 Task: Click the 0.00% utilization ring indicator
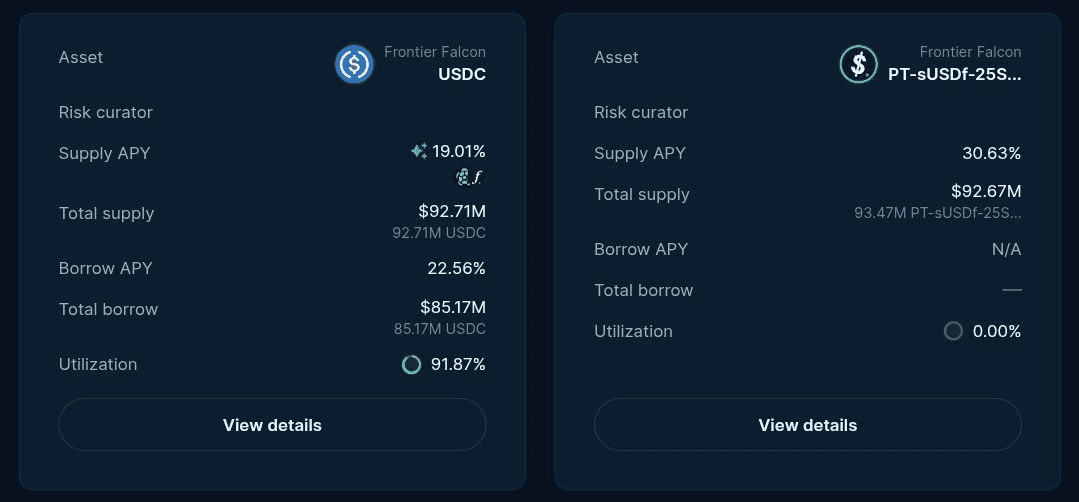[x=953, y=331]
